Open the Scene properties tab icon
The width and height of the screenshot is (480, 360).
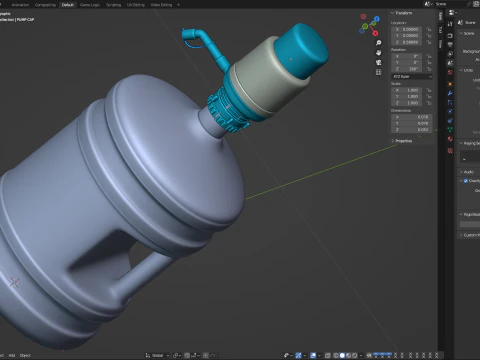pos(450,63)
